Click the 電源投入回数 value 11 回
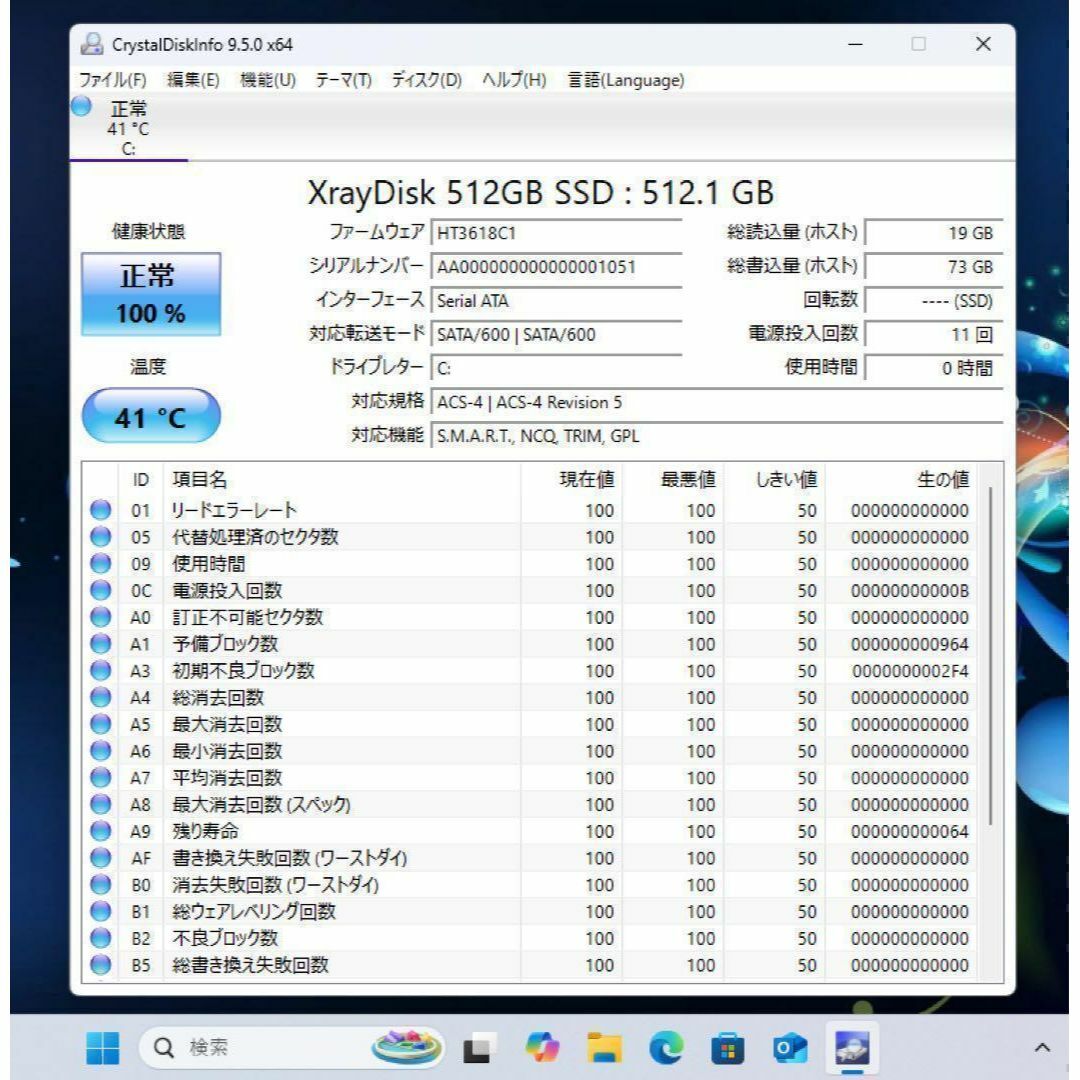1080x1080 pixels. (933, 334)
